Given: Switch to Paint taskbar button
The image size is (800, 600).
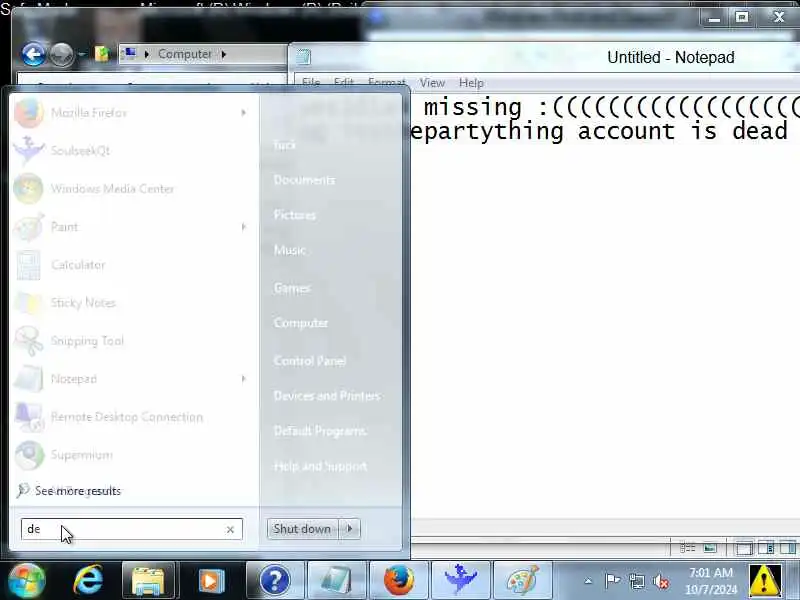Looking at the screenshot, I should pyautogui.click(x=523, y=580).
